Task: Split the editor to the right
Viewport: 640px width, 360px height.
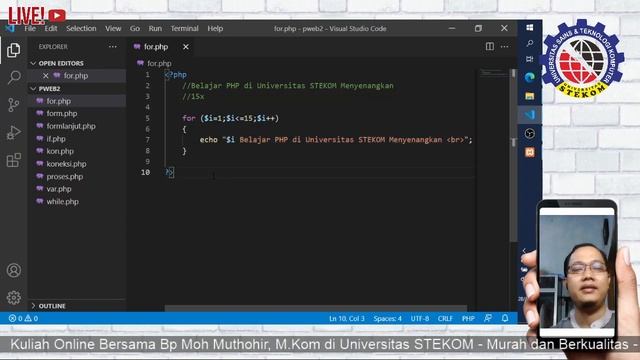Action: click(490, 47)
